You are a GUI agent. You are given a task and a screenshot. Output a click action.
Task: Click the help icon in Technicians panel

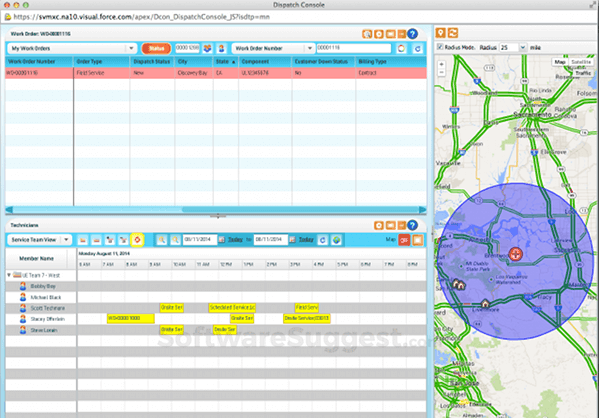click(x=412, y=225)
